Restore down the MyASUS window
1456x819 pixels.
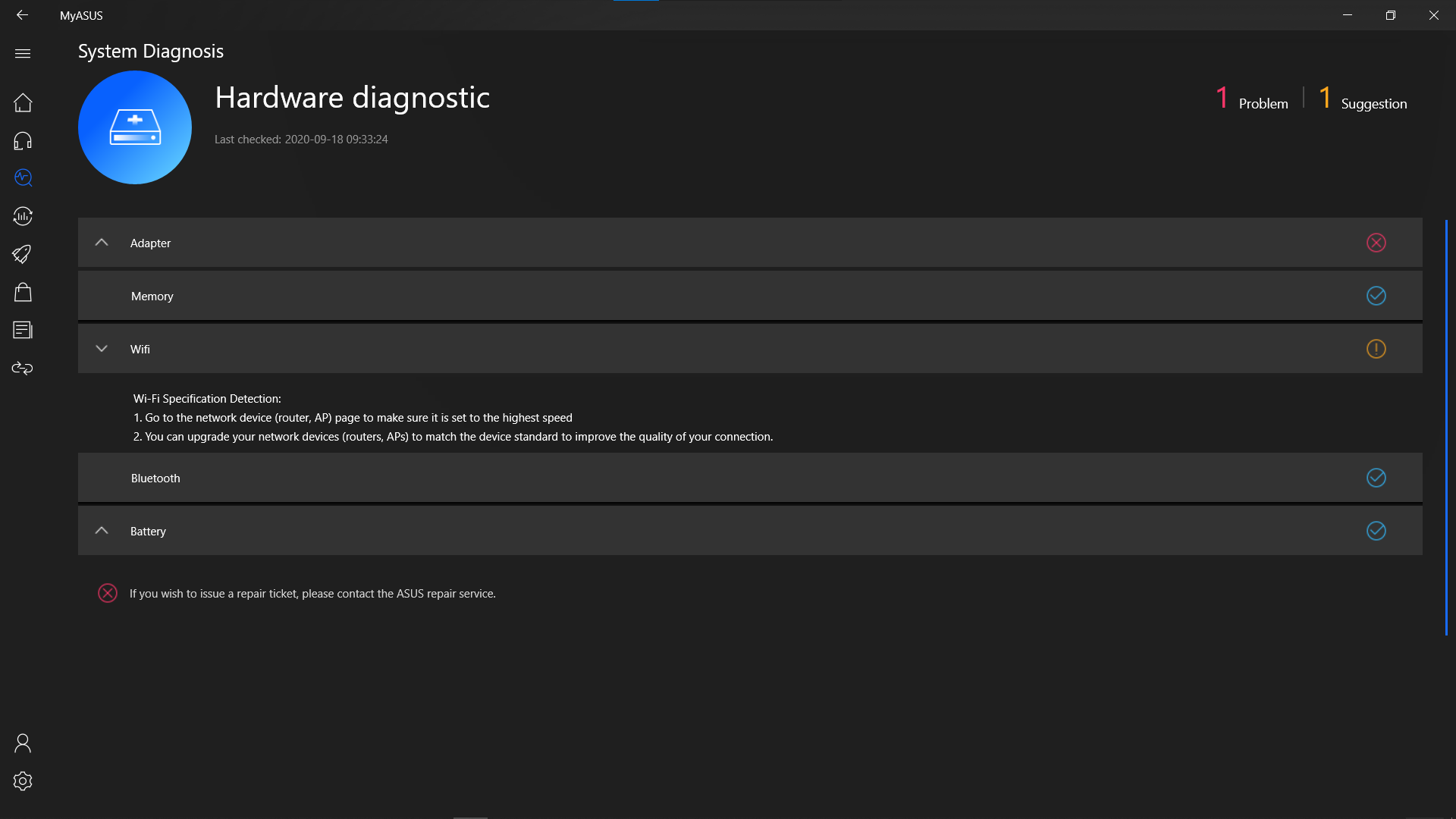(1390, 15)
